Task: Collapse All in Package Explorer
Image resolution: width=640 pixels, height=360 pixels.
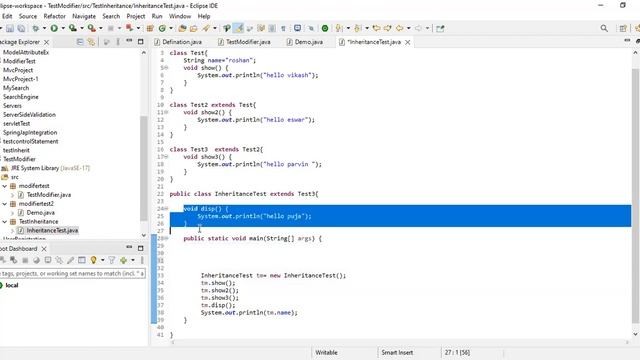Action: tap(80, 42)
